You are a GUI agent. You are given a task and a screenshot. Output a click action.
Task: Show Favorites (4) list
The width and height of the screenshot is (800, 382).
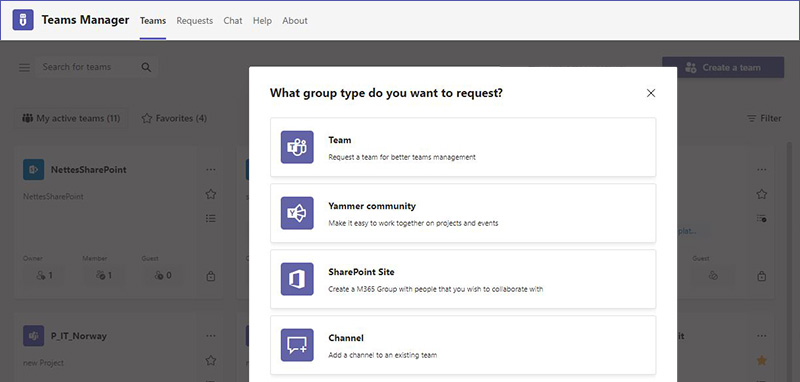coord(174,118)
